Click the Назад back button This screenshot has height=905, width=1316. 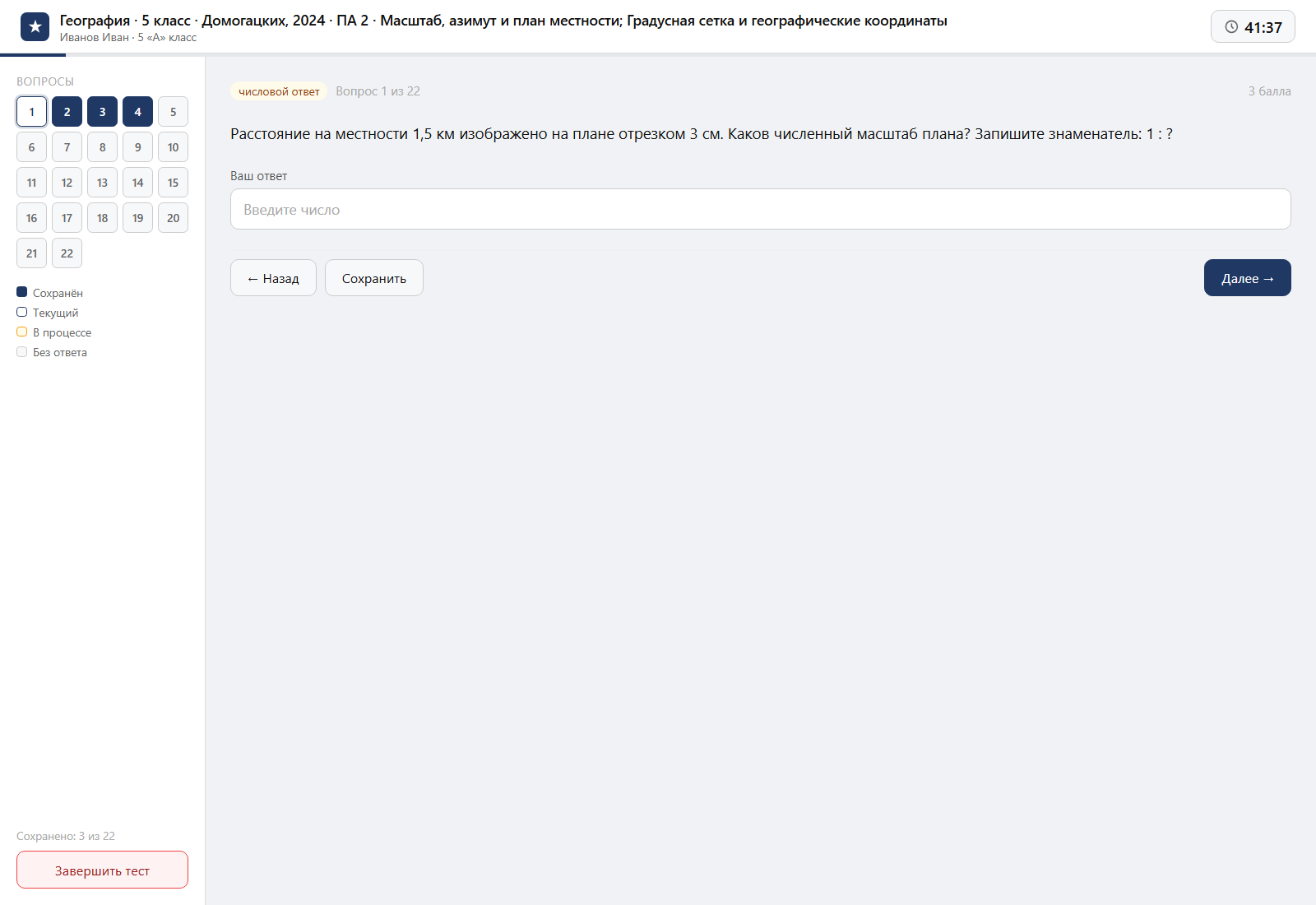273,278
